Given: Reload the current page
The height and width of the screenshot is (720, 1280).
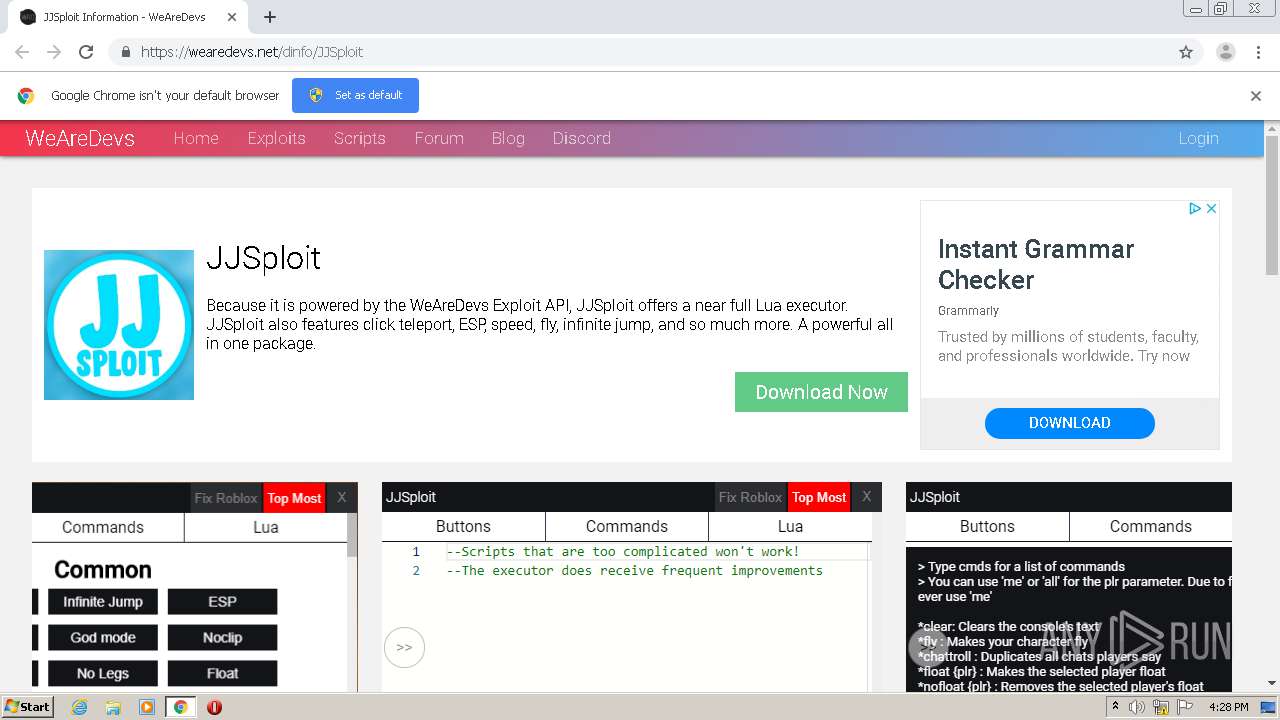Looking at the screenshot, I should point(86,52).
